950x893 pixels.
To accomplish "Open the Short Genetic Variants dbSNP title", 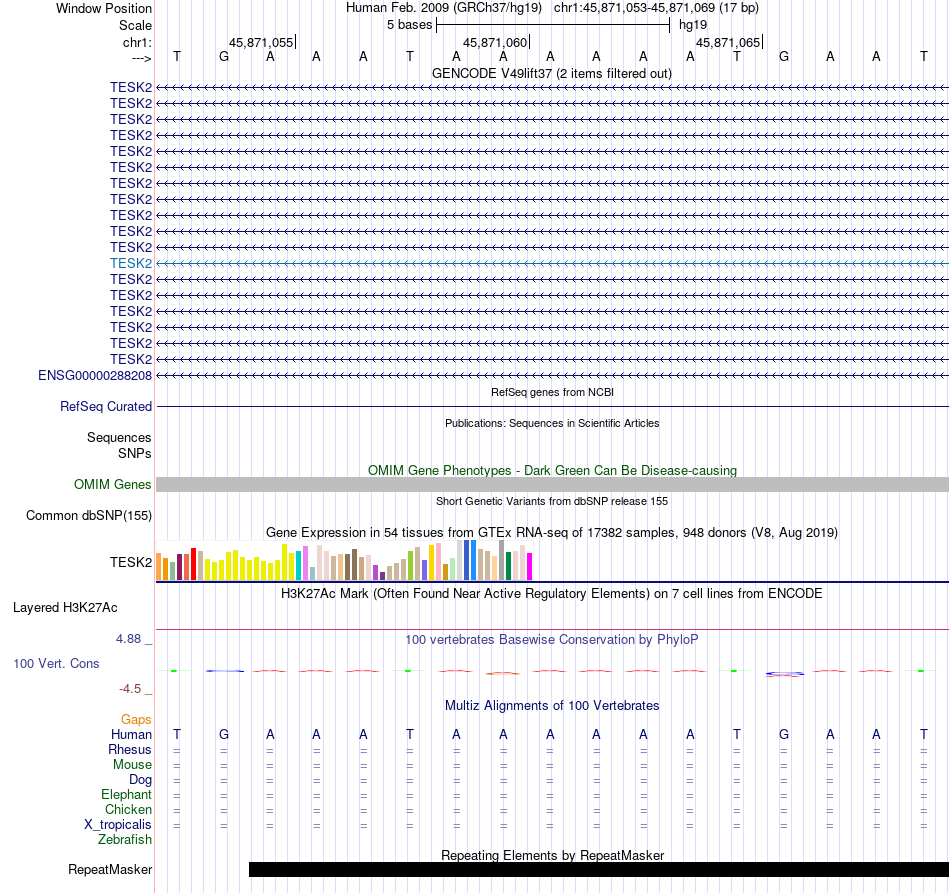I will pos(552,501).
